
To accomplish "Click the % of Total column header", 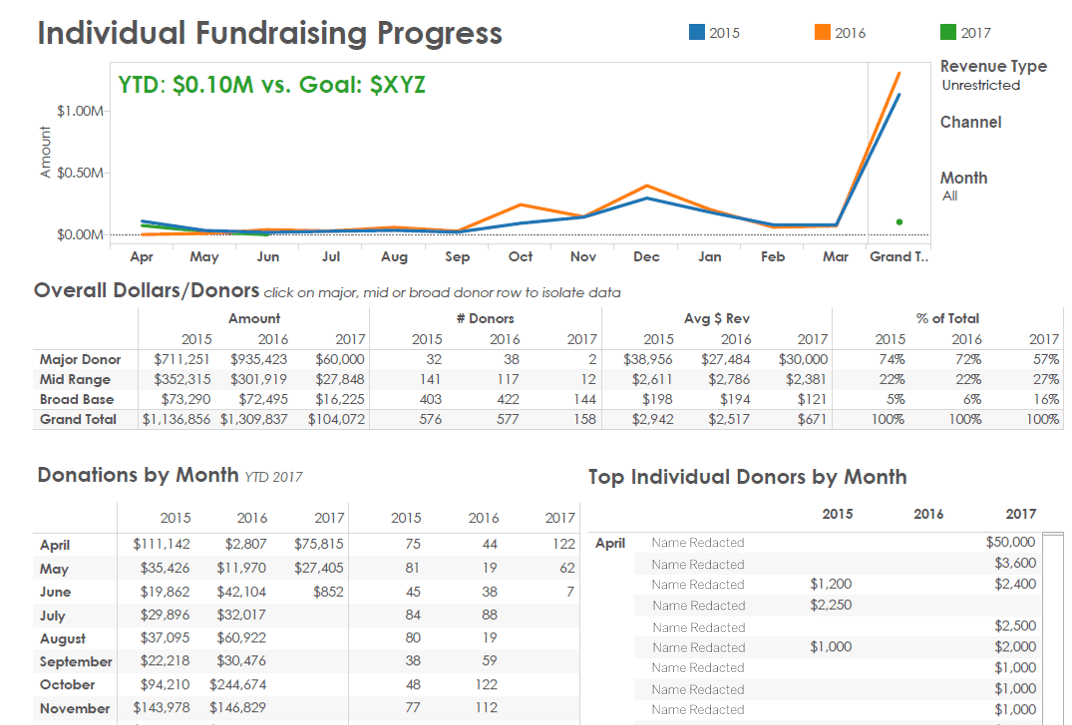I will click(x=947, y=318).
